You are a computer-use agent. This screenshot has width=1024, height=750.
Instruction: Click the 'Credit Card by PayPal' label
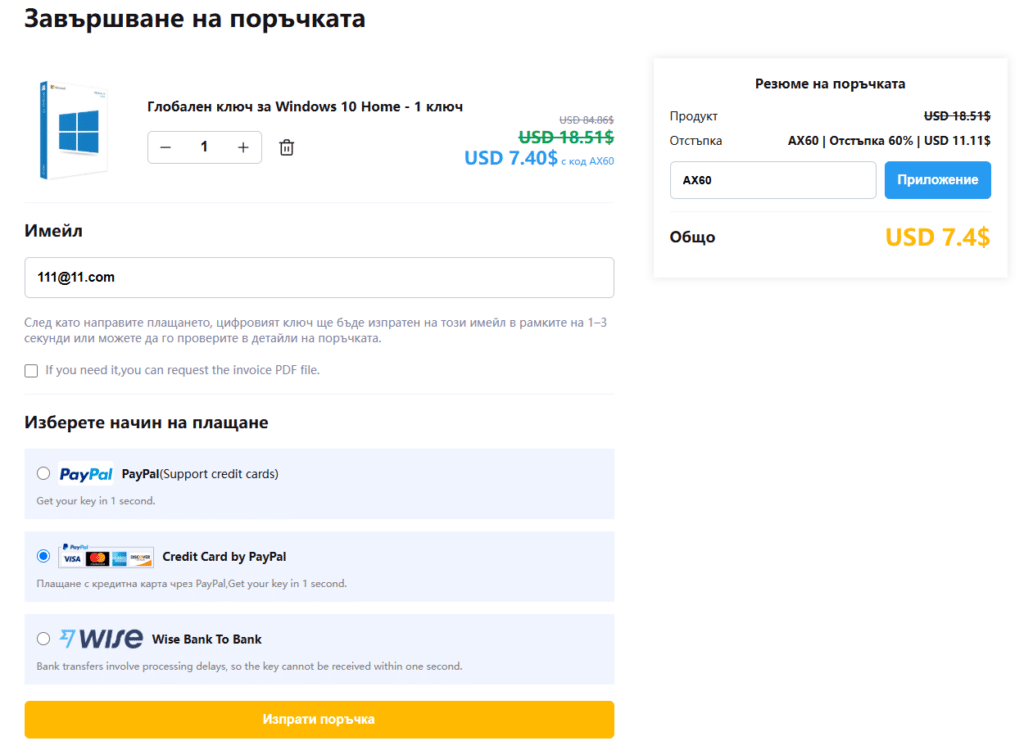pyautogui.click(x=224, y=557)
